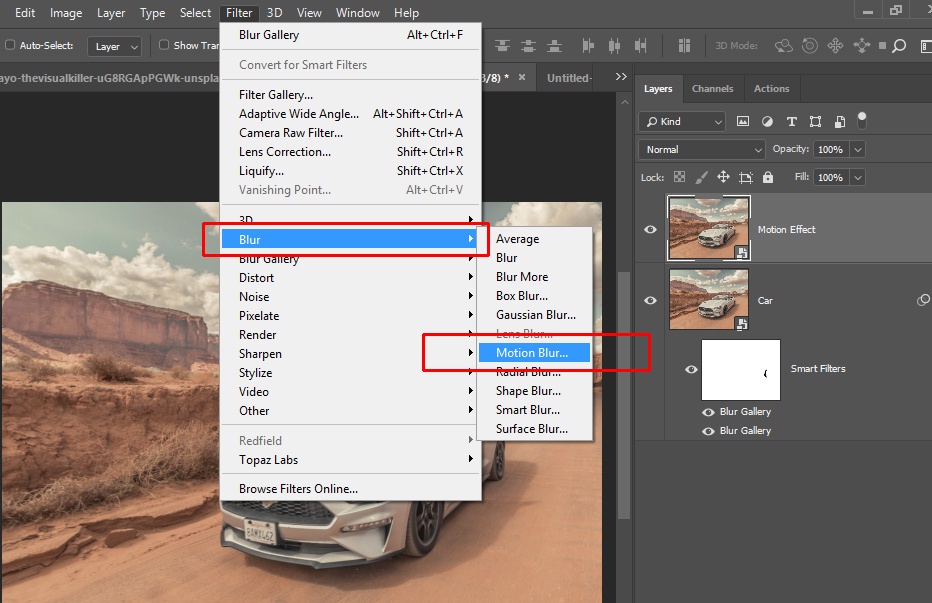The height and width of the screenshot is (603, 932).
Task: Click the pixel layer filter icon
Action: pos(743,121)
